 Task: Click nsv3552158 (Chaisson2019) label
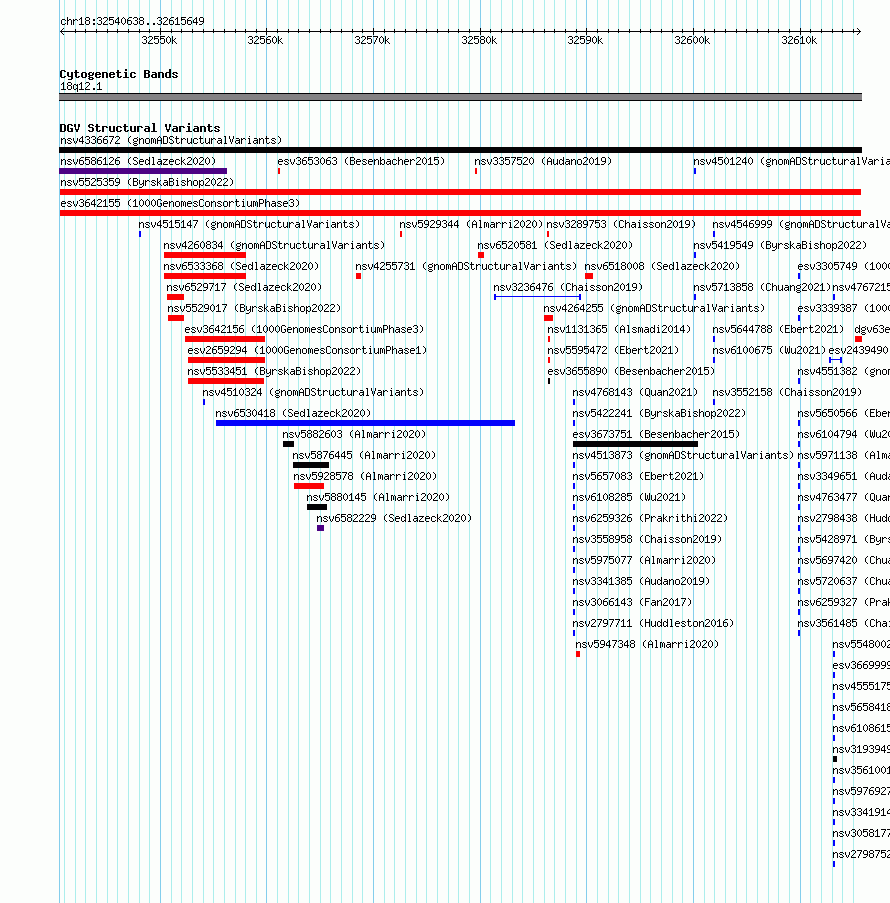[x=787, y=393]
